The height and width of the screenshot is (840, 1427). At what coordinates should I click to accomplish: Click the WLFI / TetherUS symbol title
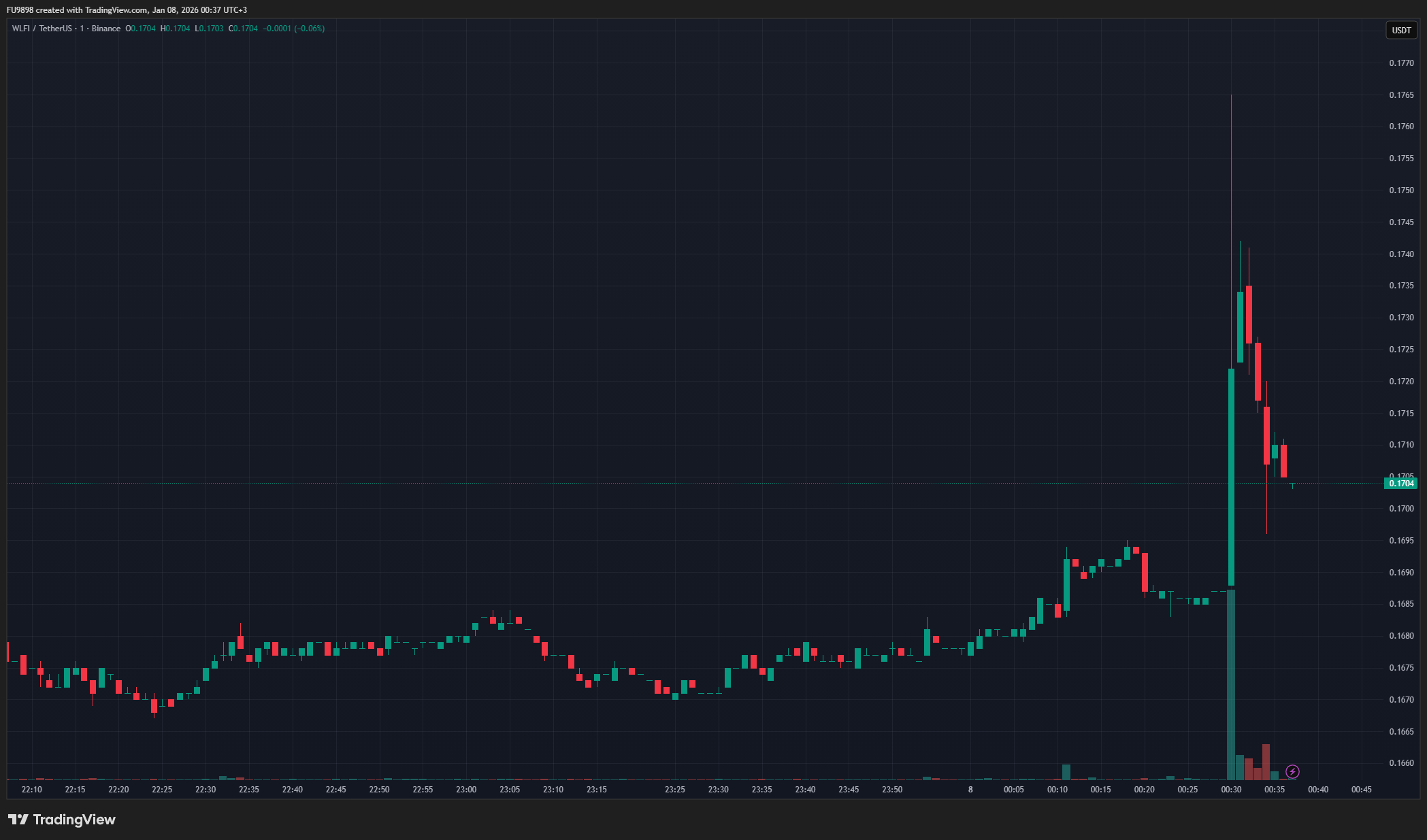pyautogui.click(x=42, y=29)
